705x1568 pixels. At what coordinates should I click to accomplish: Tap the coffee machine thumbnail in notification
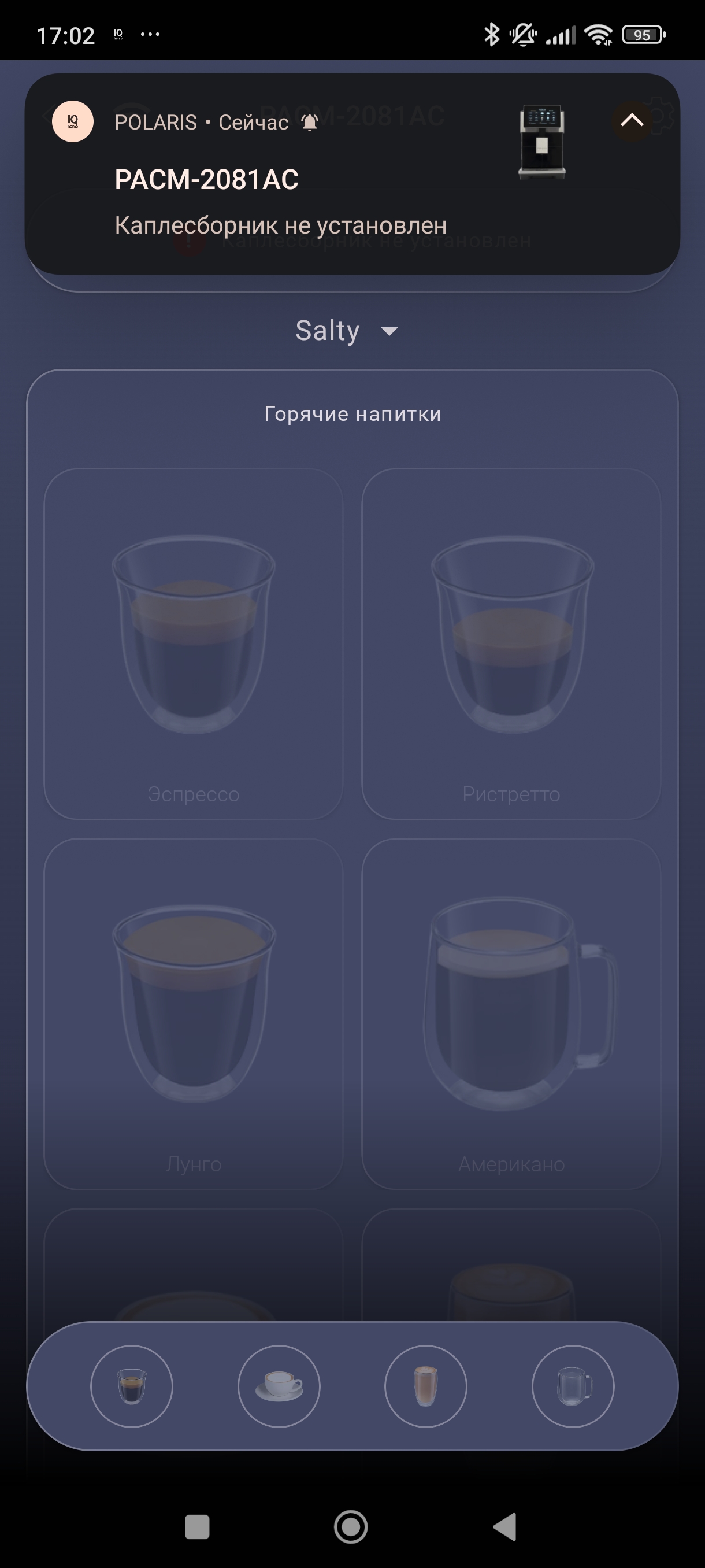coord(541,142)
